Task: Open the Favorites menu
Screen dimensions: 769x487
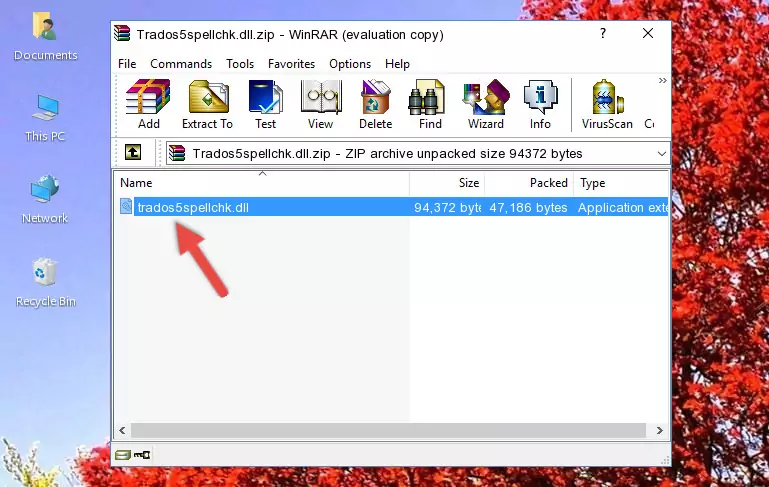Action: (x=291, y=64)
